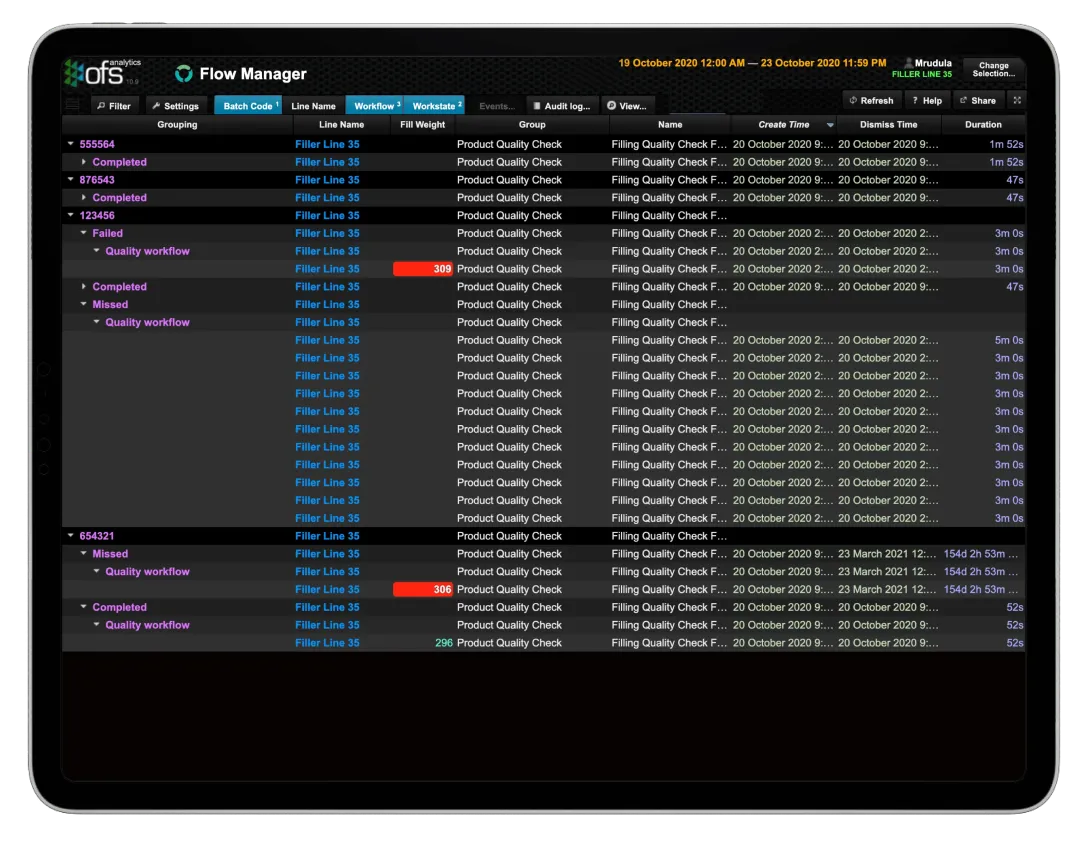1092x842 pixels.
Task: Click the Flow Manager logo icon
Action: 182,73
